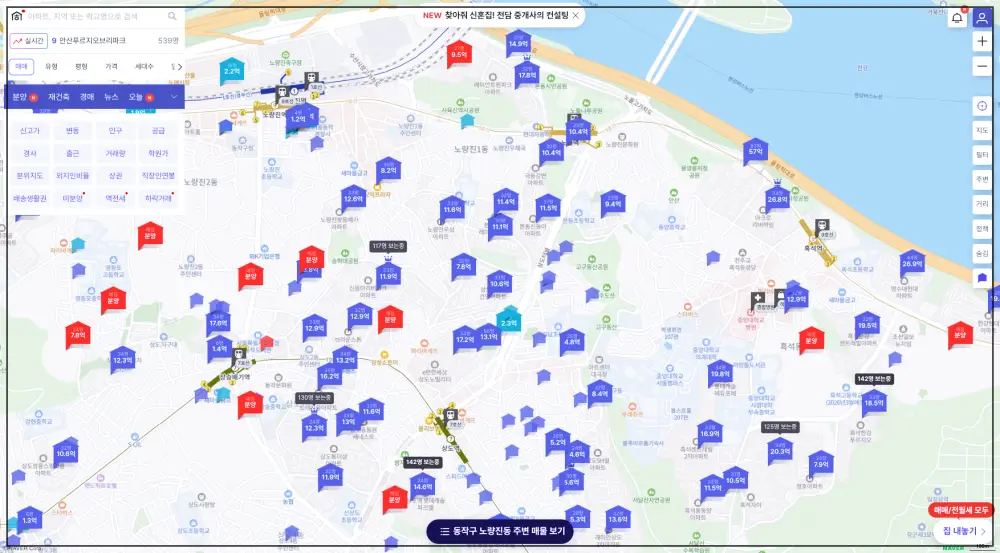
Task: Switch to the 분양 tab
Action: pyautogui.click(x=20, y=97)
